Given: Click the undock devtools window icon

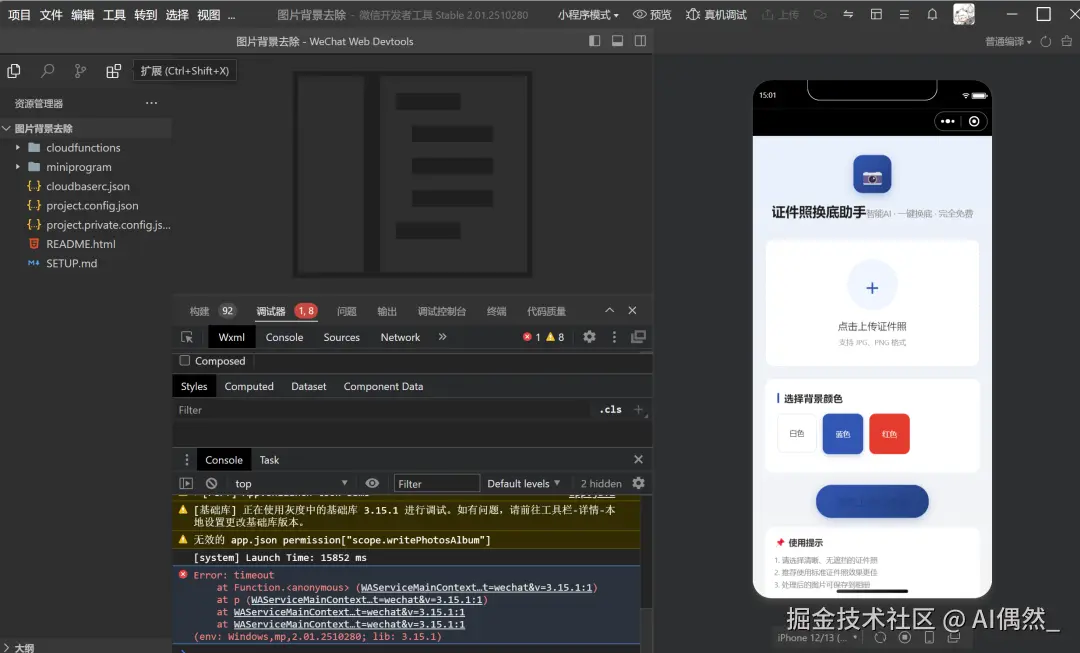Looking at the screenshot, I should [638, 337].
